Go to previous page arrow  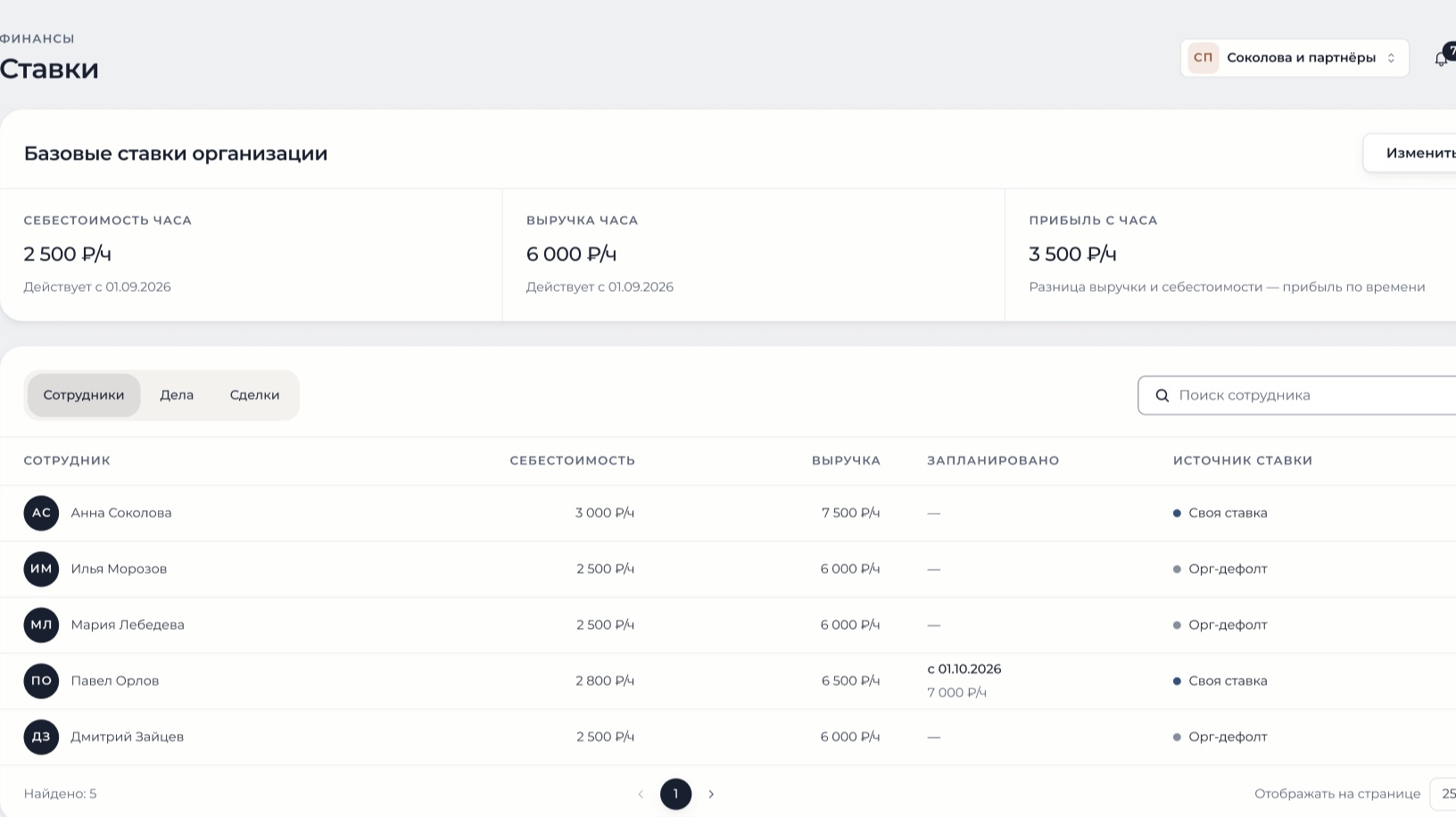click(641, 794)
